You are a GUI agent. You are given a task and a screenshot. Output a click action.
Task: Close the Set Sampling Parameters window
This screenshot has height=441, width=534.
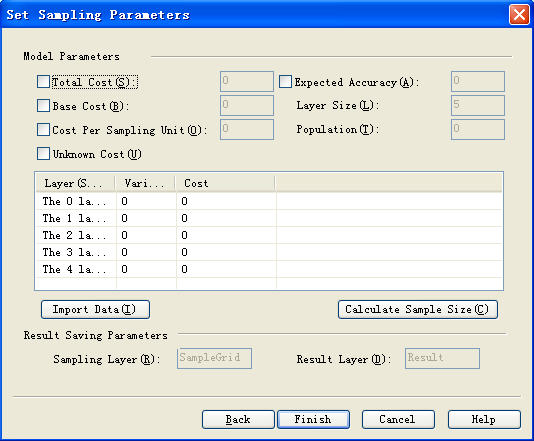[519, 15]
